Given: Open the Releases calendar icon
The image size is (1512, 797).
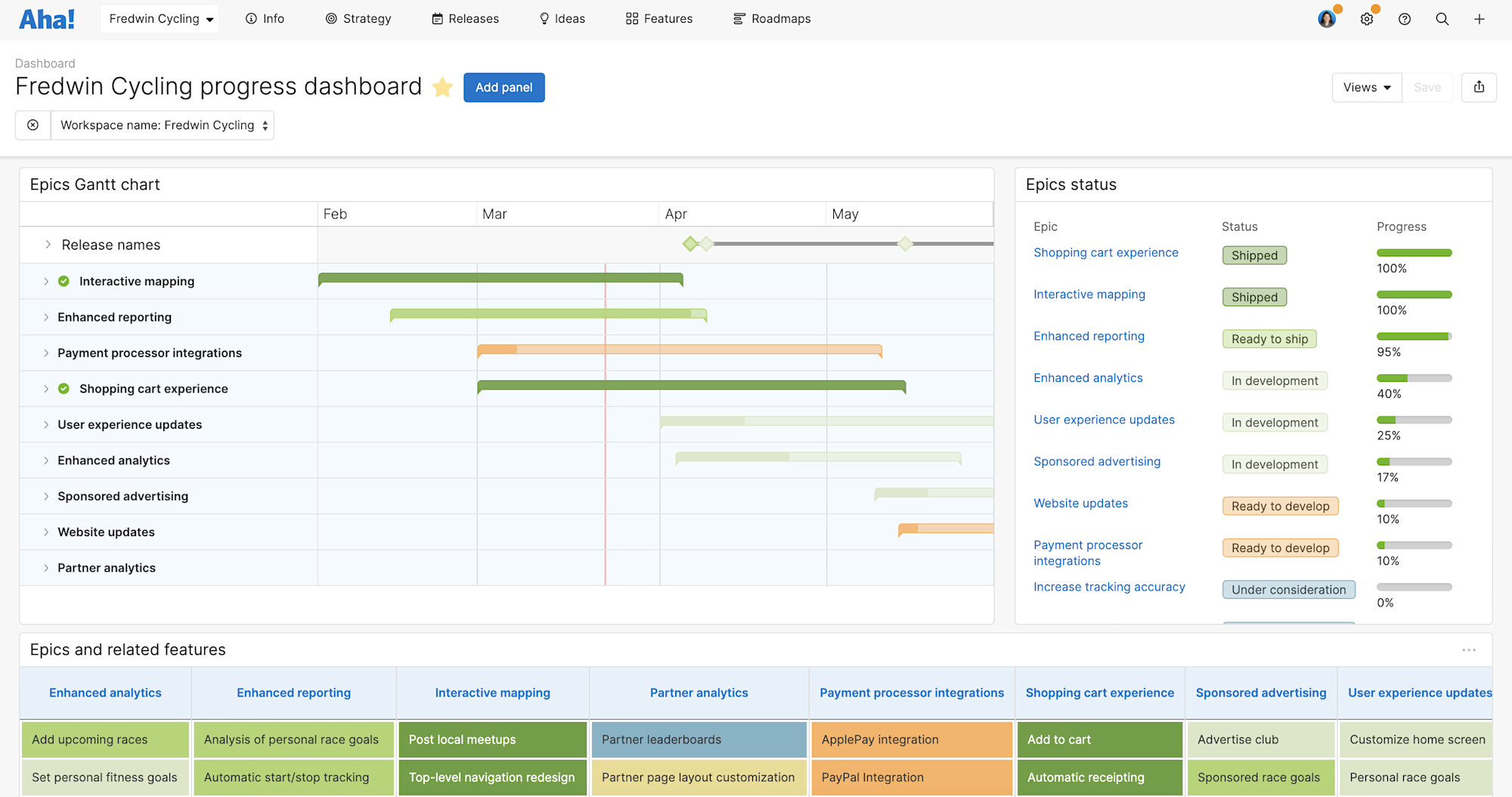Looking at the screenshot, I should pos(436,18).
